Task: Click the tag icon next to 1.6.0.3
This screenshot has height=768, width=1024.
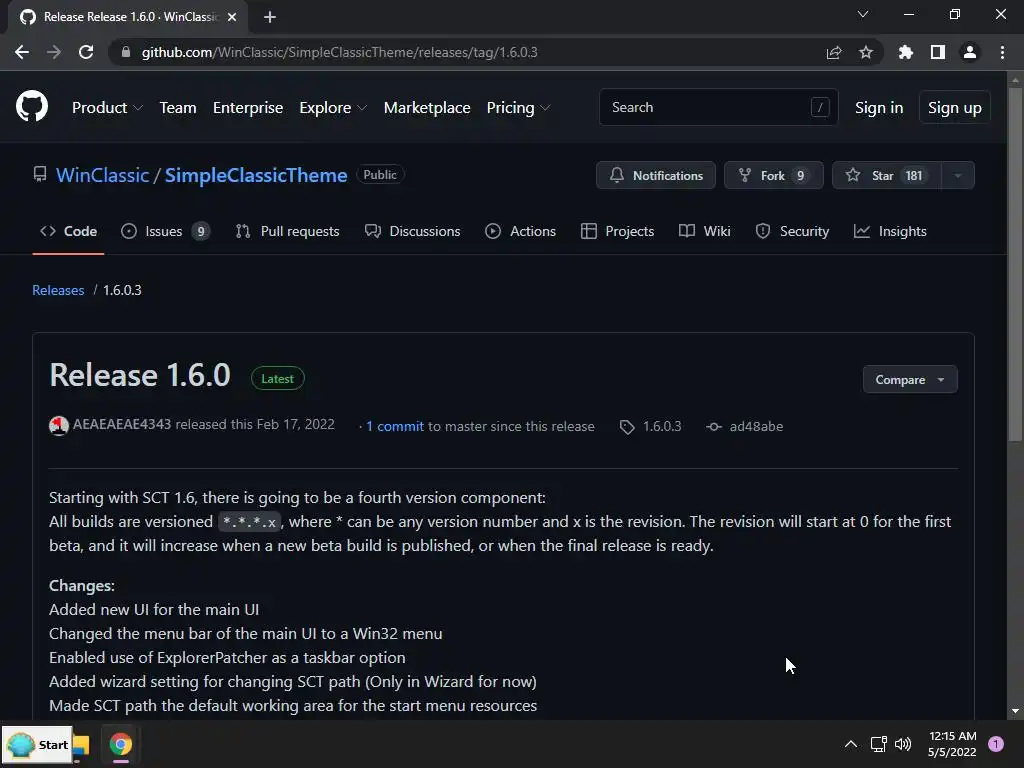Action: [627, 427]
